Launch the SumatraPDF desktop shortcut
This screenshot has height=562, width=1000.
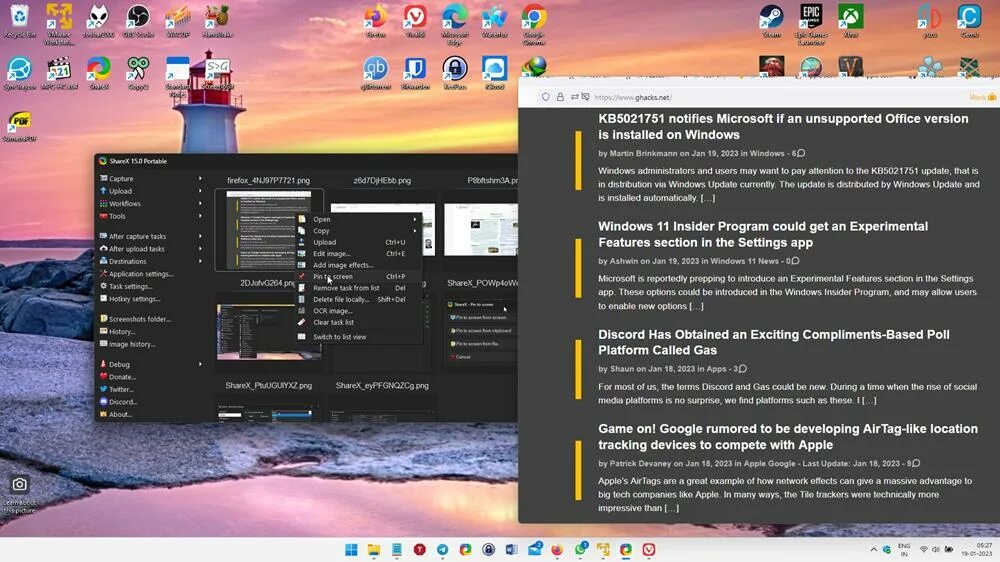[x=19, y=126]
